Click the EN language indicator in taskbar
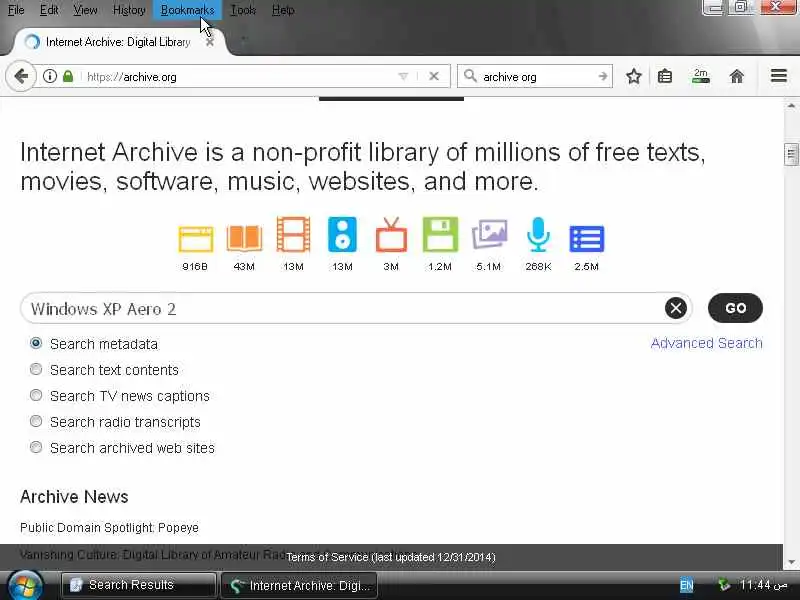Screen dimensions: 800x600 (687, 585)
